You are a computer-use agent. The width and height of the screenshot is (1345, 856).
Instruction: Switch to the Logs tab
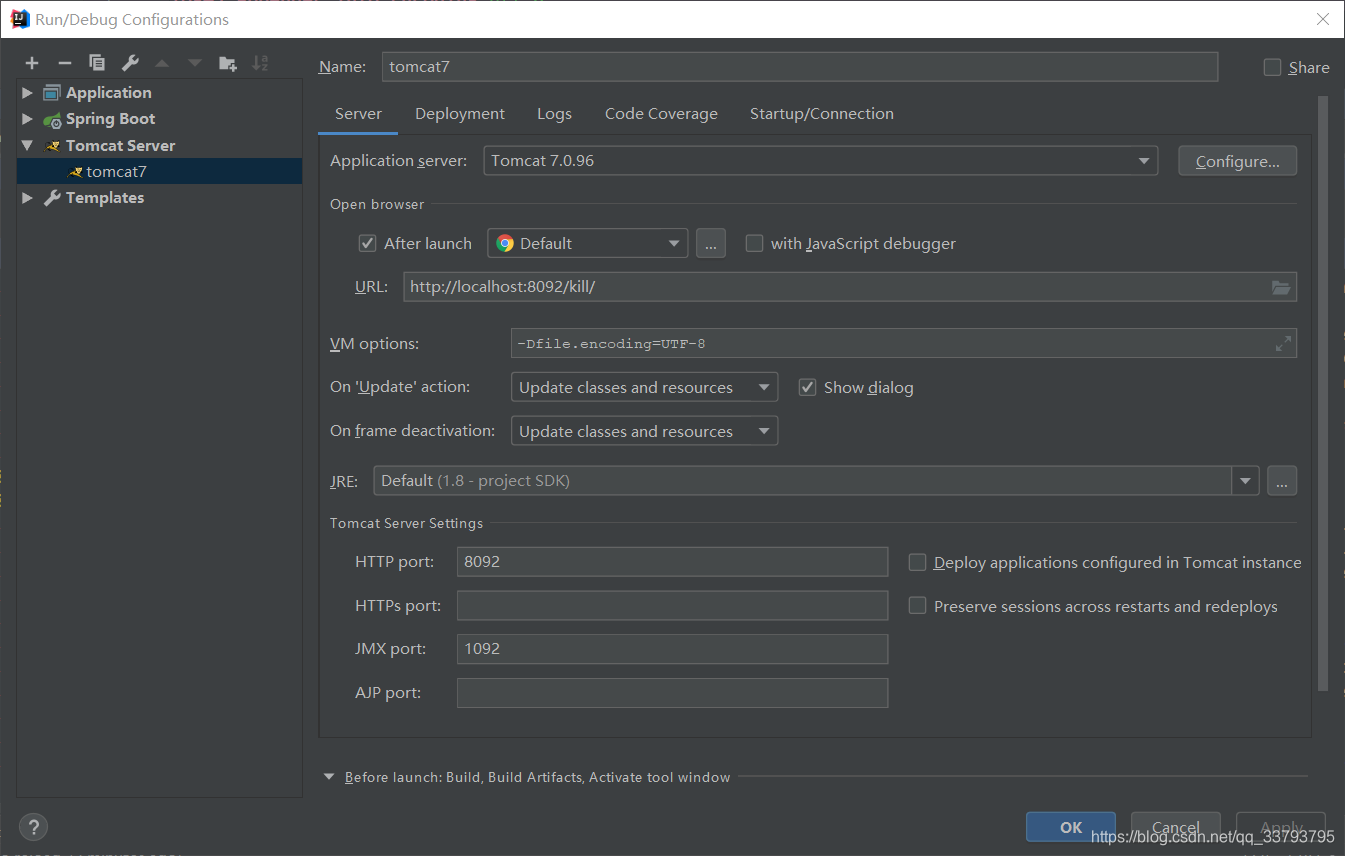554,114
